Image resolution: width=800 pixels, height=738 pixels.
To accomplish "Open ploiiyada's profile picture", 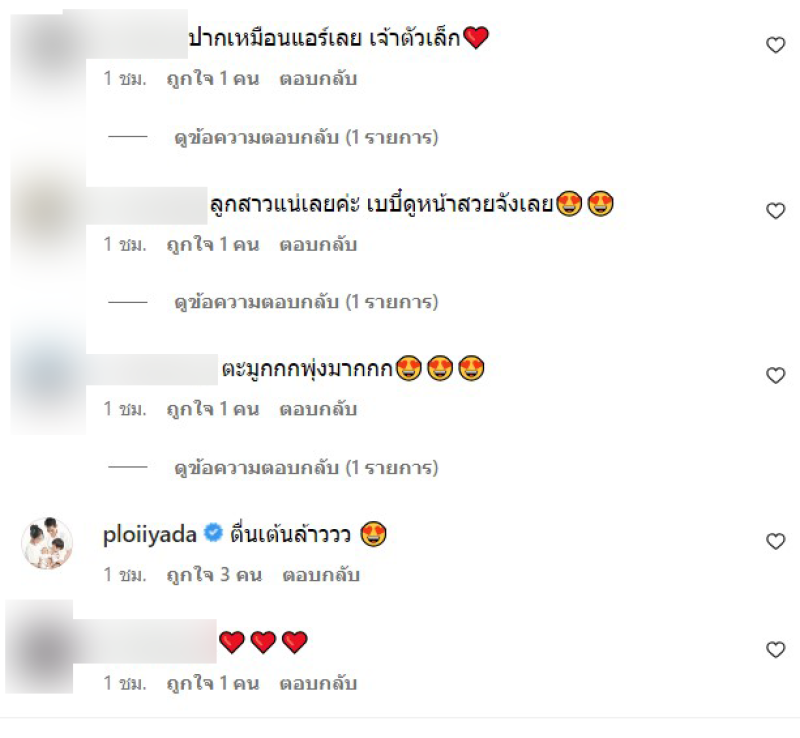I will 47,543.
